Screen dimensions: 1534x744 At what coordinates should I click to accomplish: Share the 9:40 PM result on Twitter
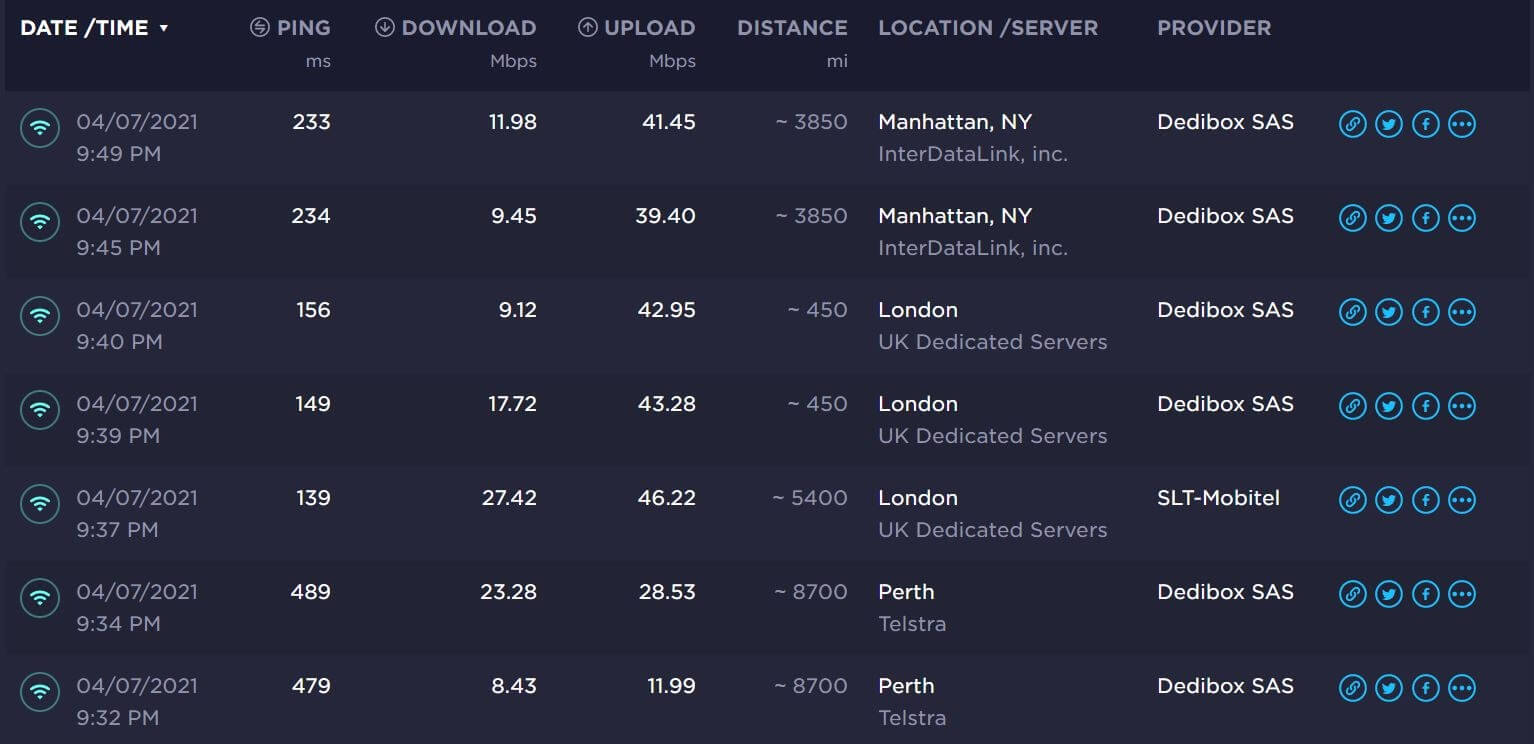click(1388, 312)
